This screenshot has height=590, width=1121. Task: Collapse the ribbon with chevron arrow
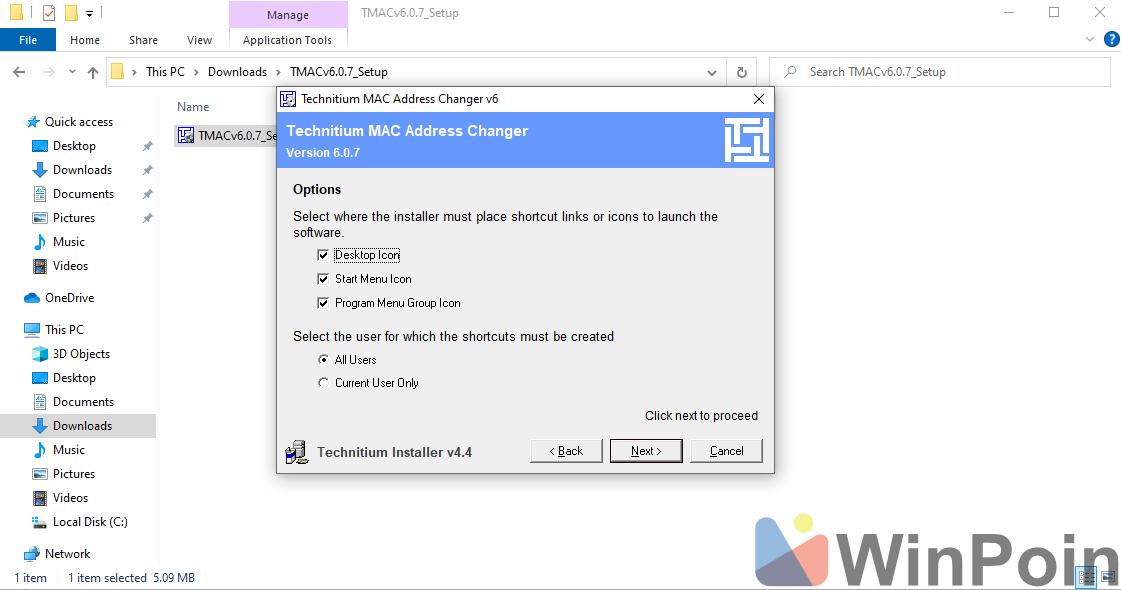point(1090,39)
